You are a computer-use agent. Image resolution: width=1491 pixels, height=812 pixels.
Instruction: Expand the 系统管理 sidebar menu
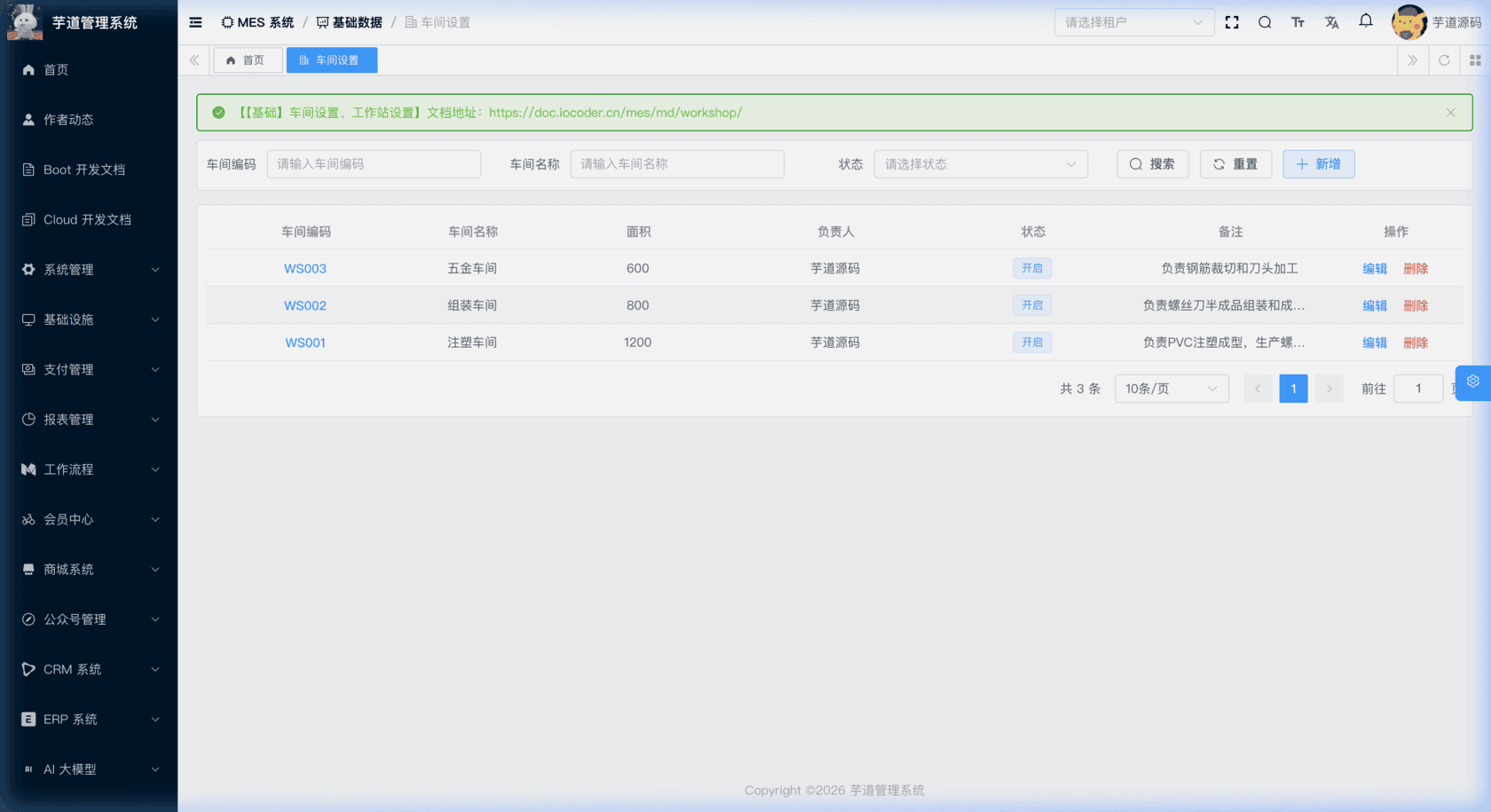coord(89,270)
